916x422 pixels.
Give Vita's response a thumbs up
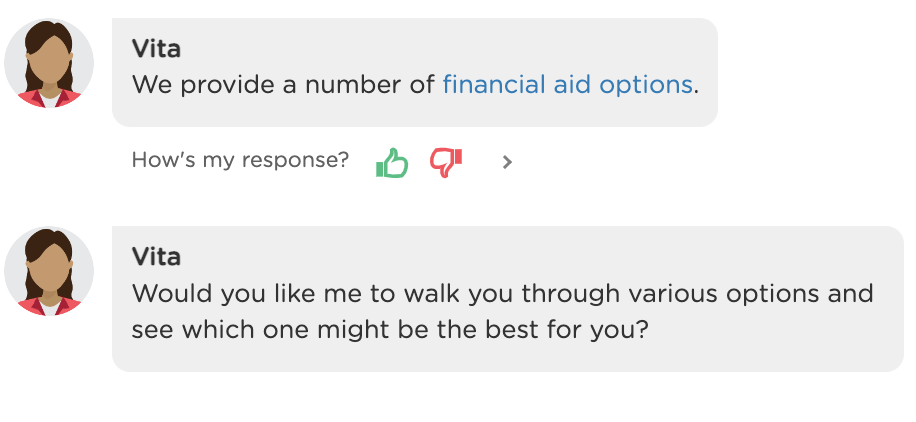coord(392,162)
